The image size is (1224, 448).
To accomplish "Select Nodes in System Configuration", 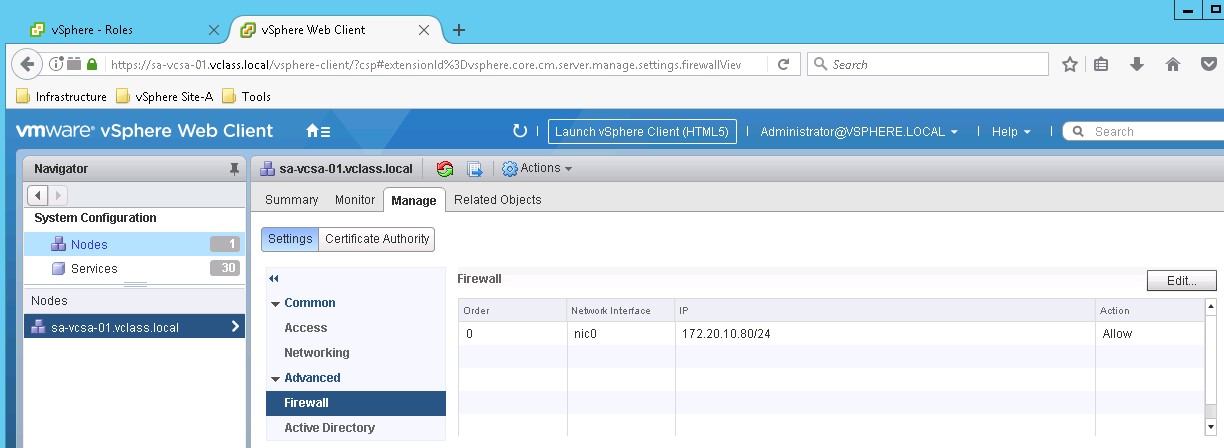I will 134,244.
